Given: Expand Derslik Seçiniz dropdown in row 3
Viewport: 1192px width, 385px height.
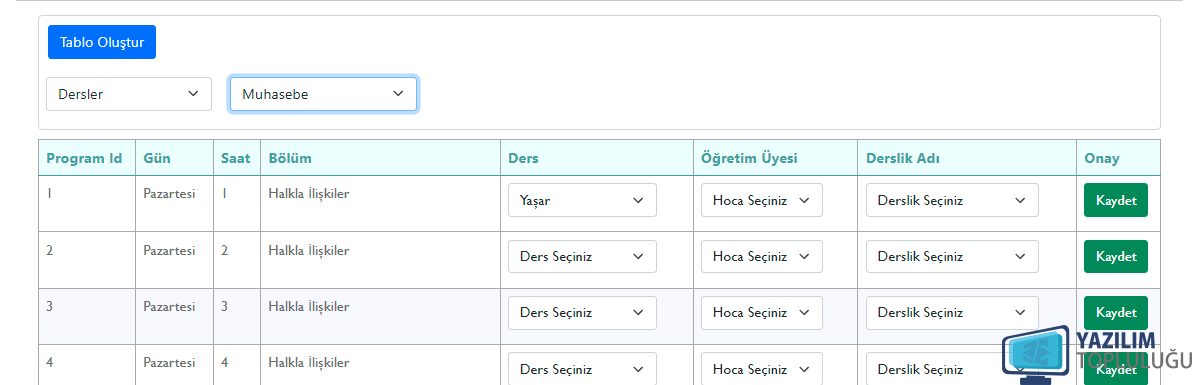Looking at the screenshot, I should click(953, 313).
